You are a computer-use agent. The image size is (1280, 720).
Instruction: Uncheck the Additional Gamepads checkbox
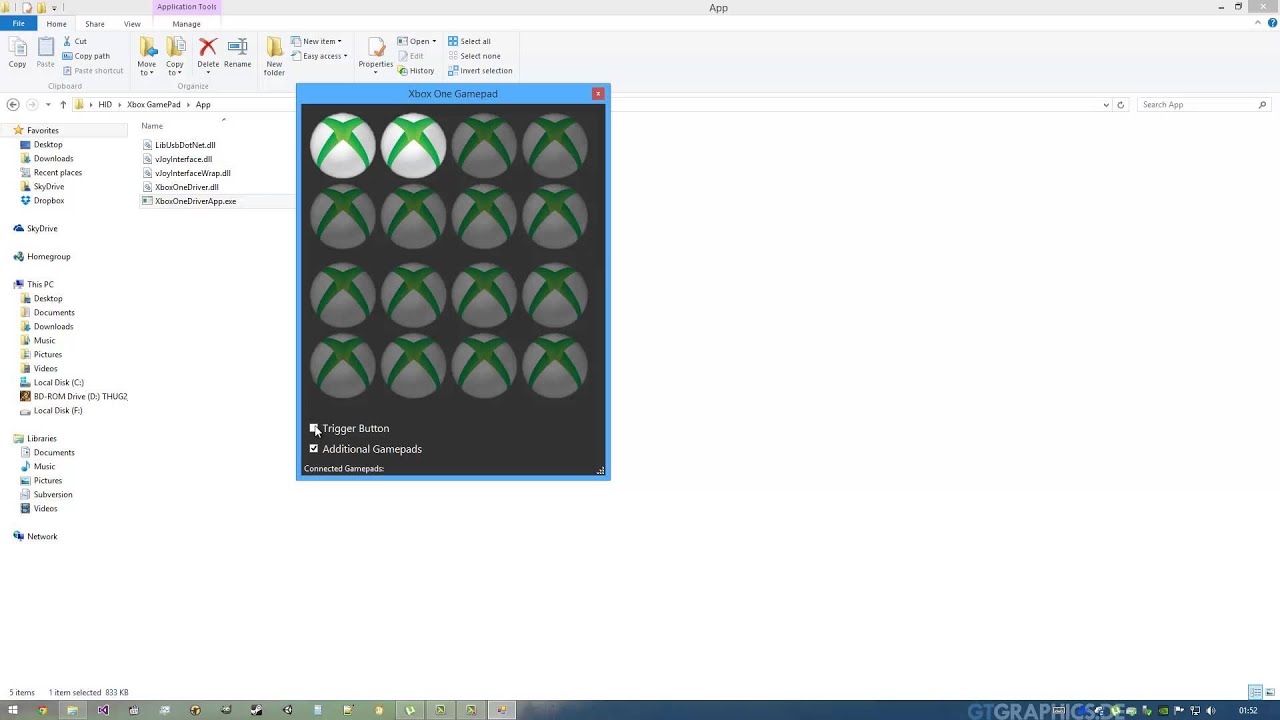pyautogui.click(x=314, y=449)
